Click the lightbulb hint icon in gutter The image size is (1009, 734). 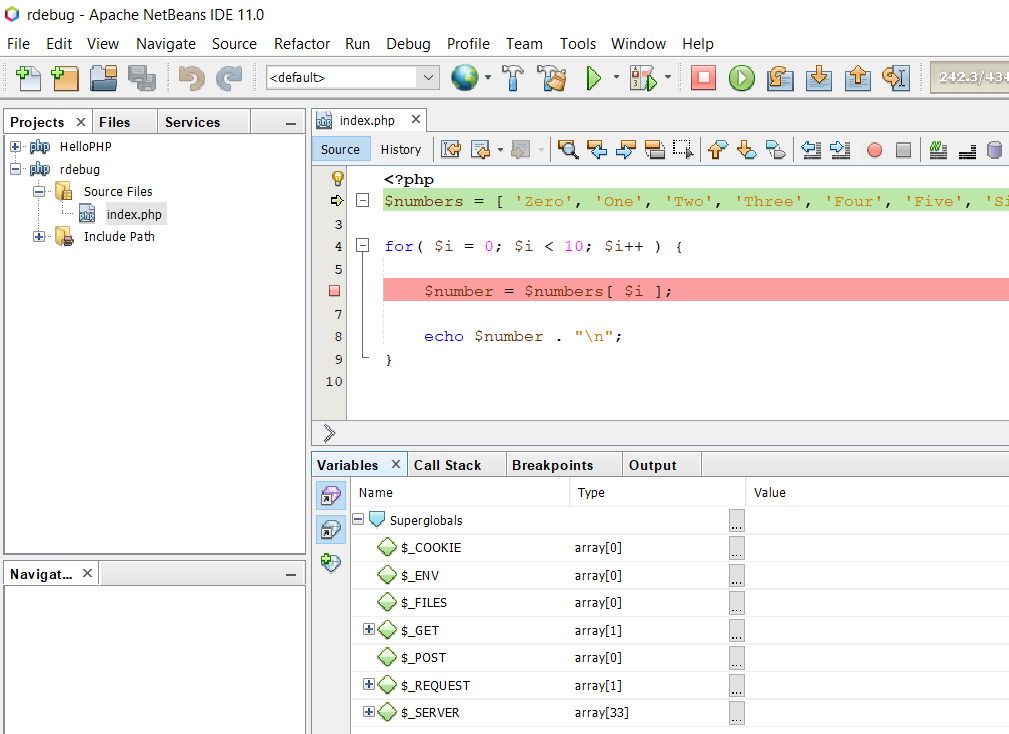(x=337, y=178)
